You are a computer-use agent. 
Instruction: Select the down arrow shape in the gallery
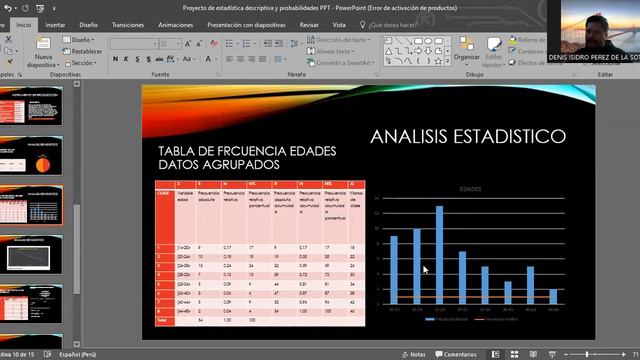(428, 51)
